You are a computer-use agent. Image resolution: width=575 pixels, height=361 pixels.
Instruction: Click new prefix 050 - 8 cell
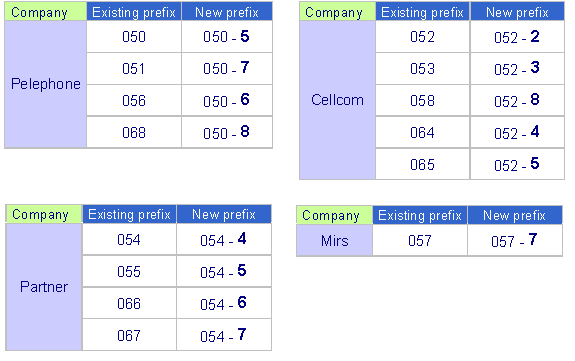pyautogui.click(x=227, y=132)
